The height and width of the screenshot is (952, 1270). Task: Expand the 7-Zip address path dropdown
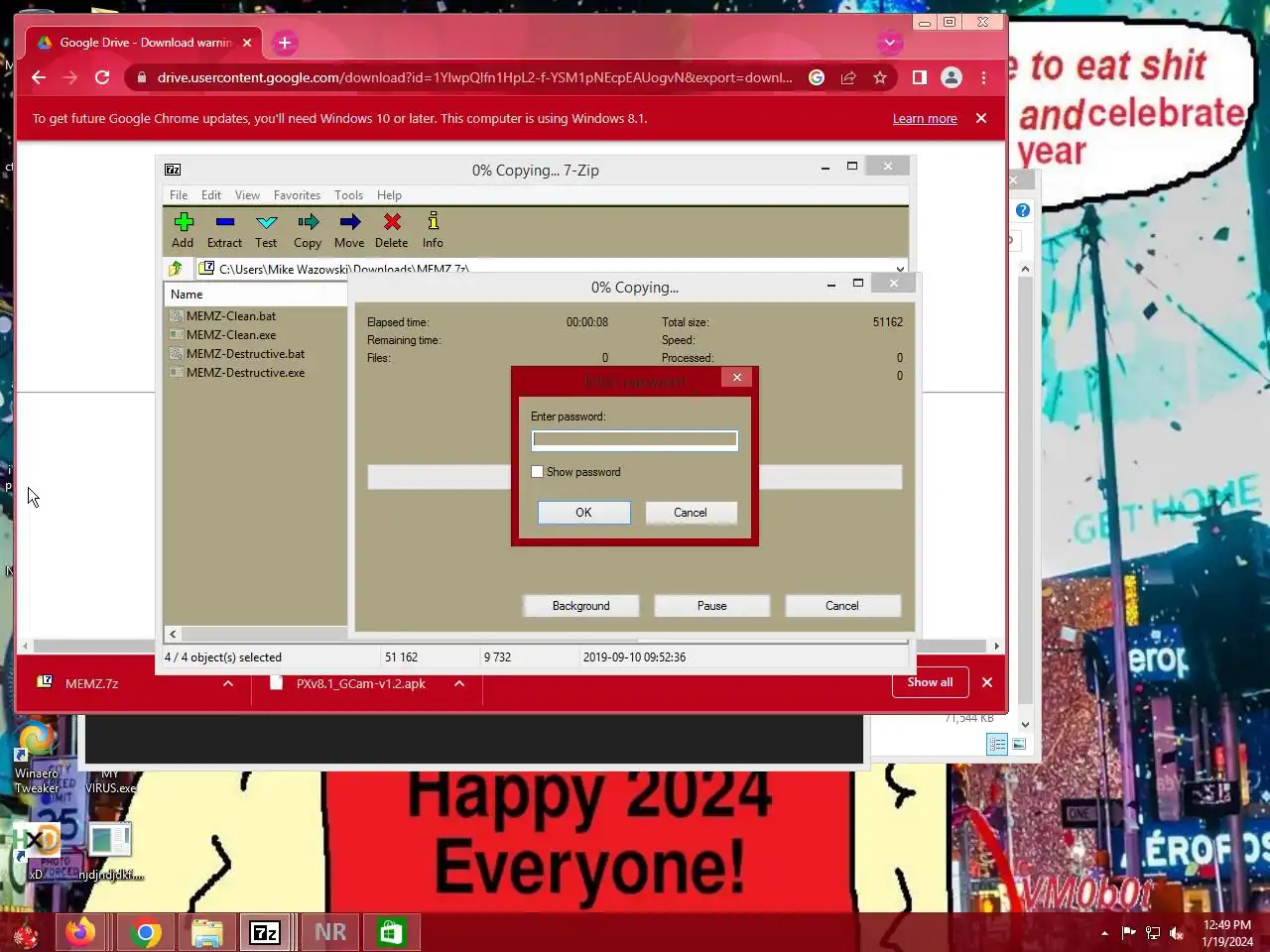pyautogui.click(x=900, y=269)
